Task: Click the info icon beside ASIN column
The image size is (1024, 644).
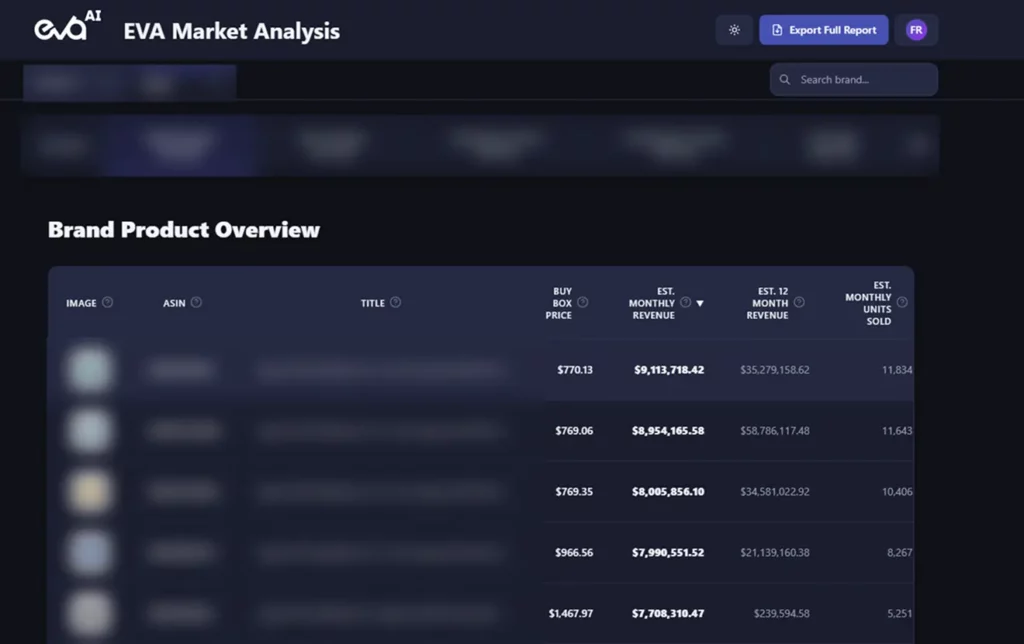Action: coord(196,303)
